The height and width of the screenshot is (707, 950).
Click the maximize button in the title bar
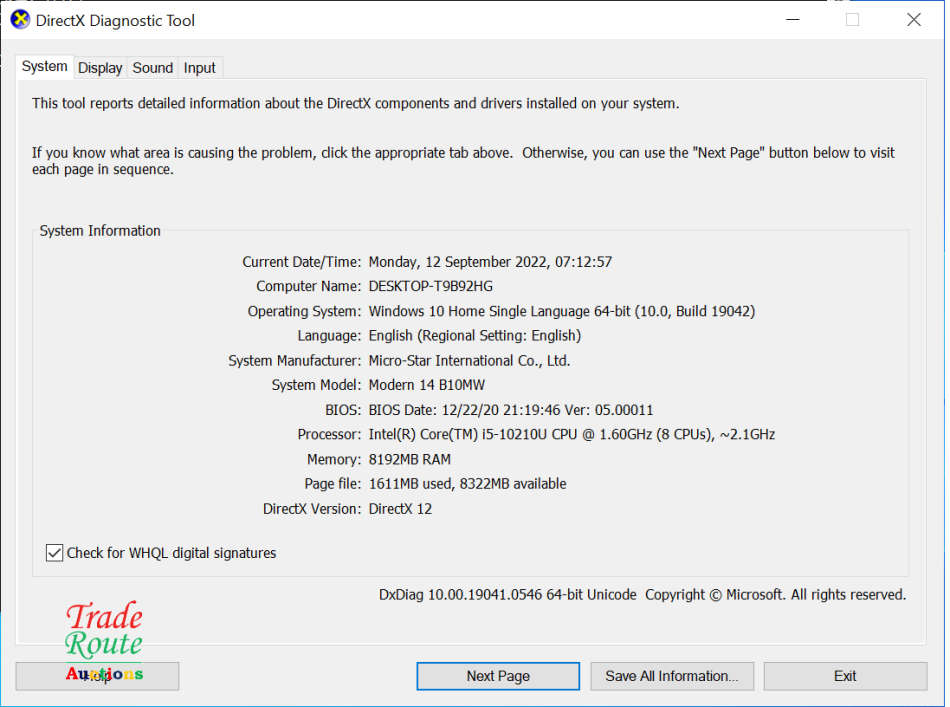pyautogui.click(x=852, y=19)
